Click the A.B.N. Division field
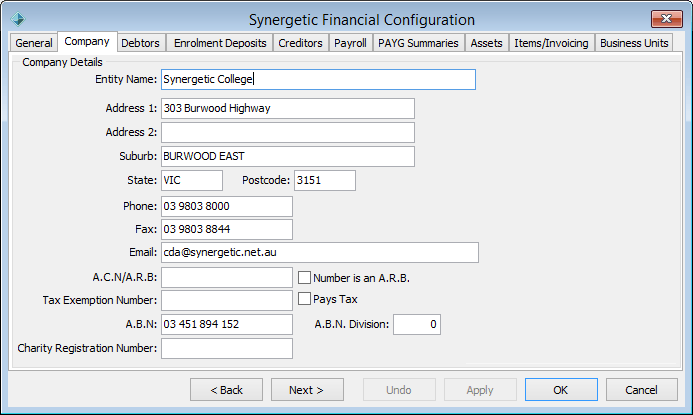693x415 pixels. (417, 324)
